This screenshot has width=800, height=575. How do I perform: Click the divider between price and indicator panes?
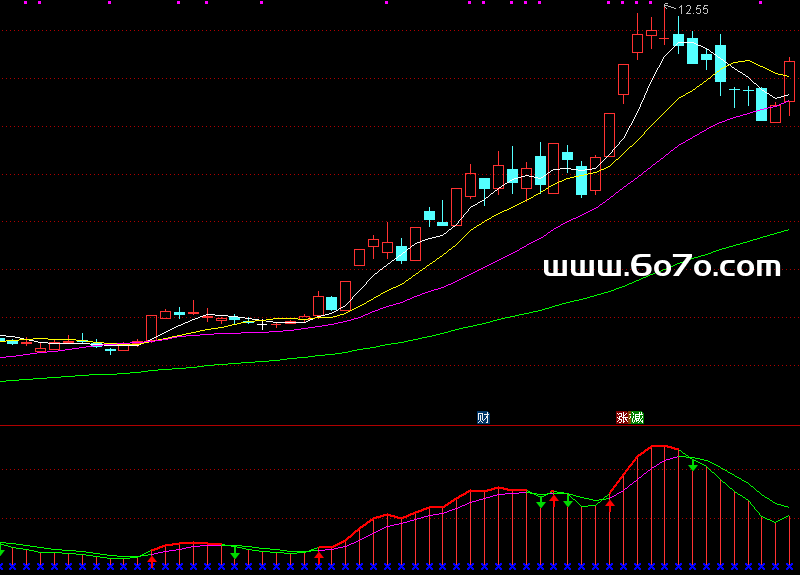(x=400, y=425)
